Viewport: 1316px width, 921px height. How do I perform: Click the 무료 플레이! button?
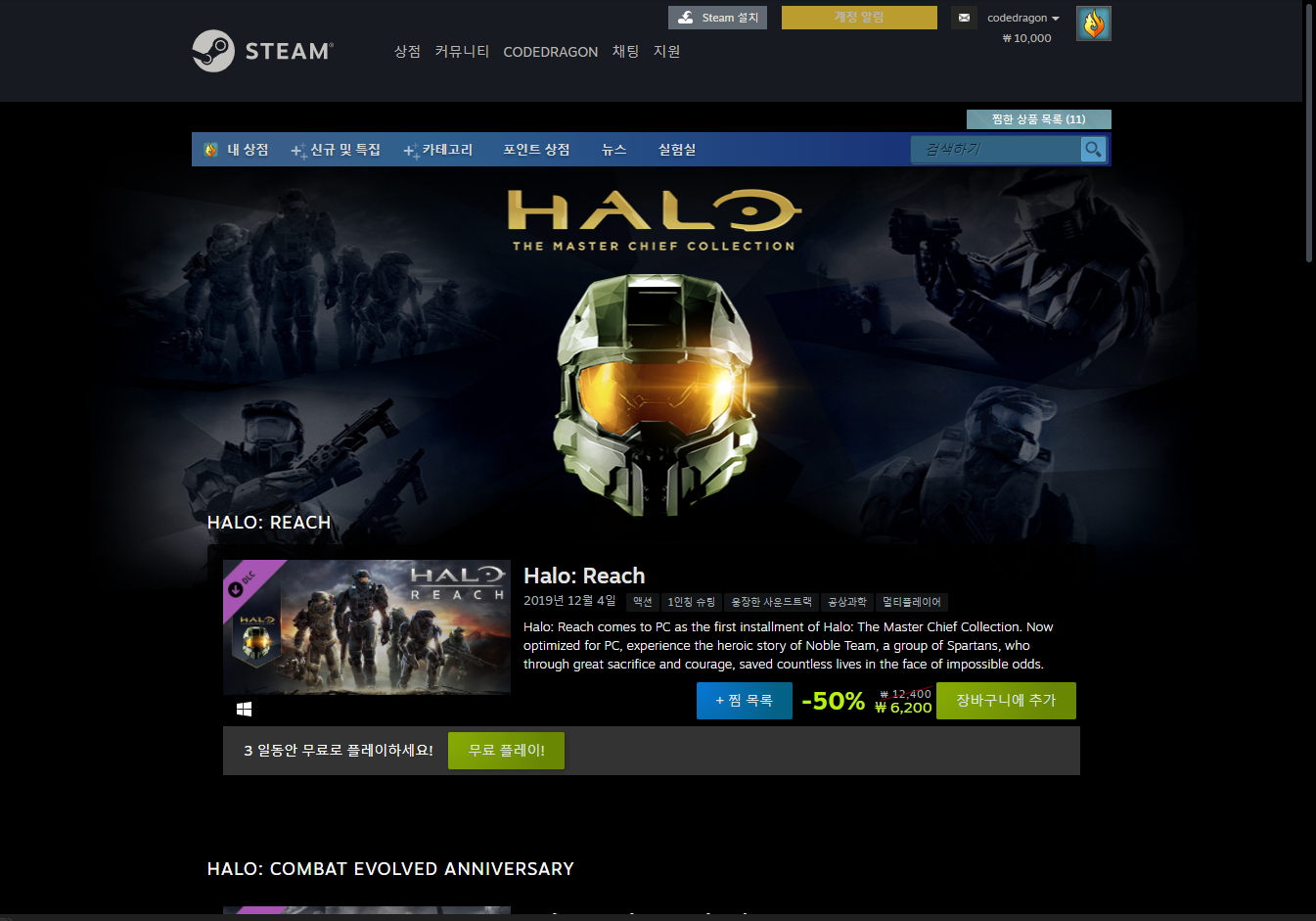click(506, 751)
